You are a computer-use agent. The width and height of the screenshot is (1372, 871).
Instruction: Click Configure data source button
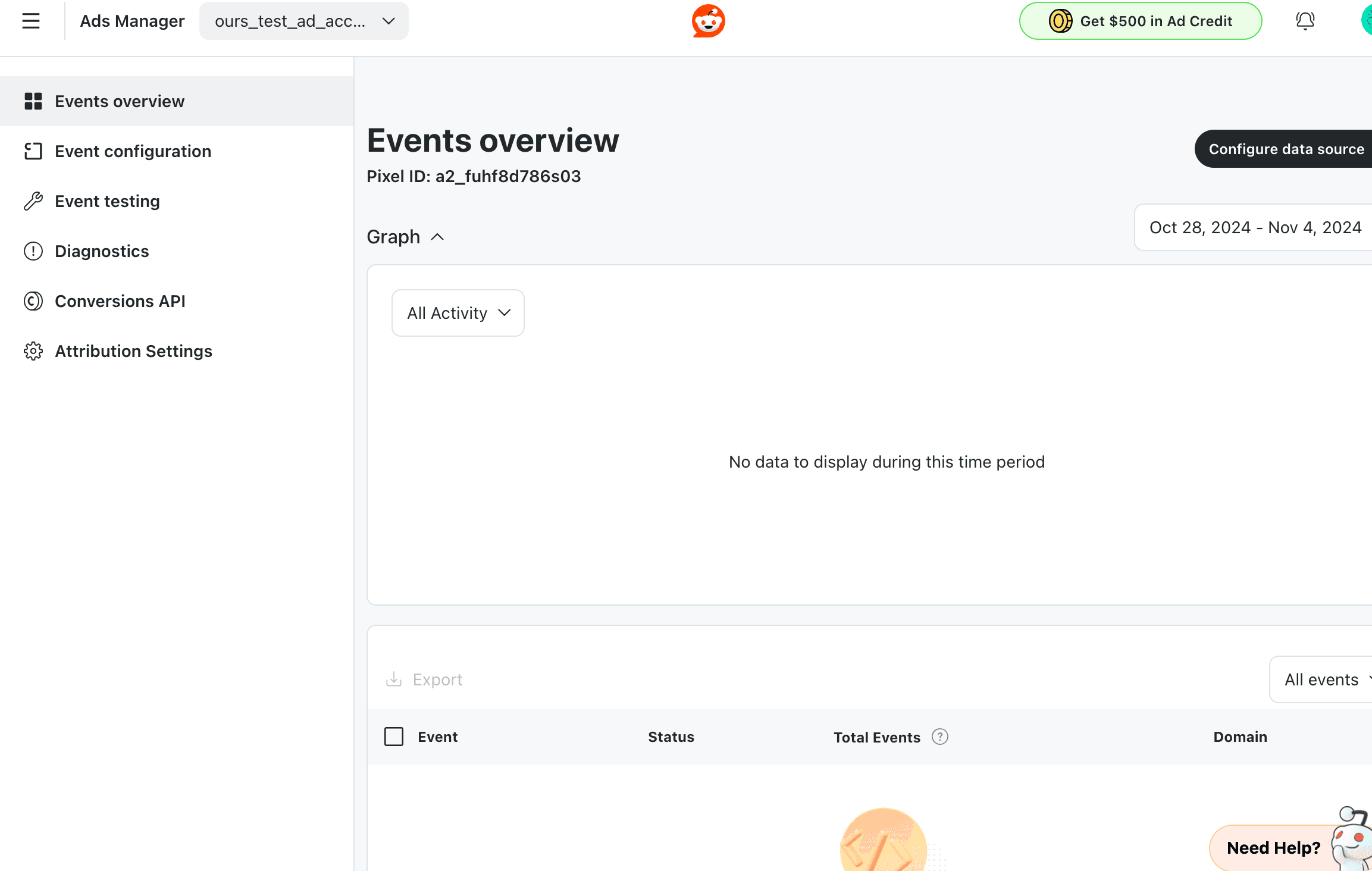(x=1285, y=149)
